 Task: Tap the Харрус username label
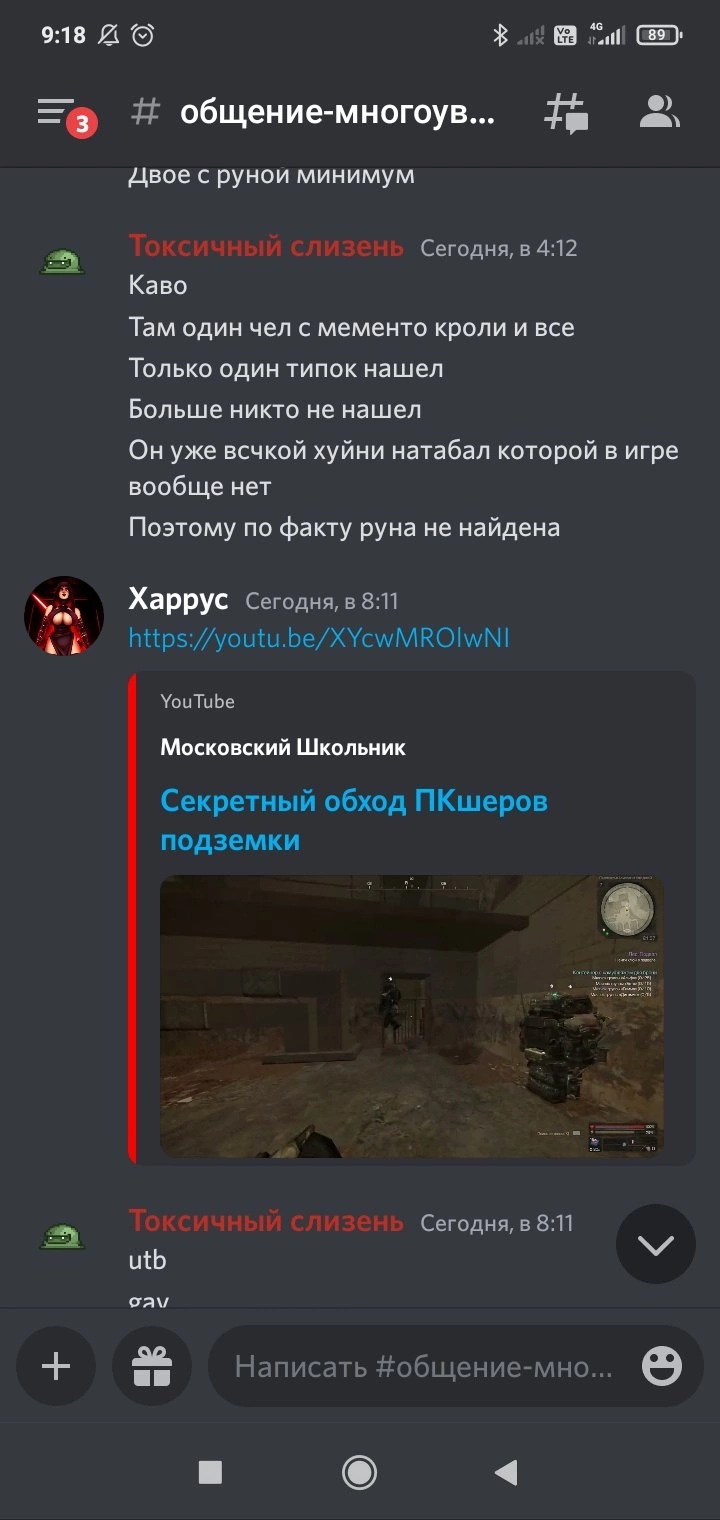[179, 600]
